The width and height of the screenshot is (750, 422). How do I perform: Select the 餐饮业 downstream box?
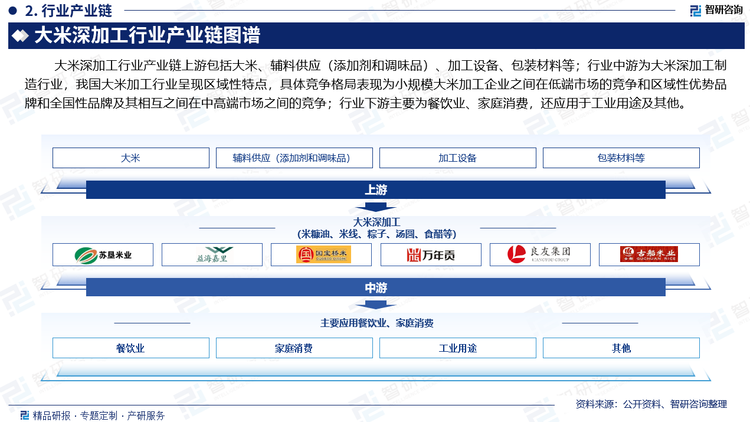point(131,348)
